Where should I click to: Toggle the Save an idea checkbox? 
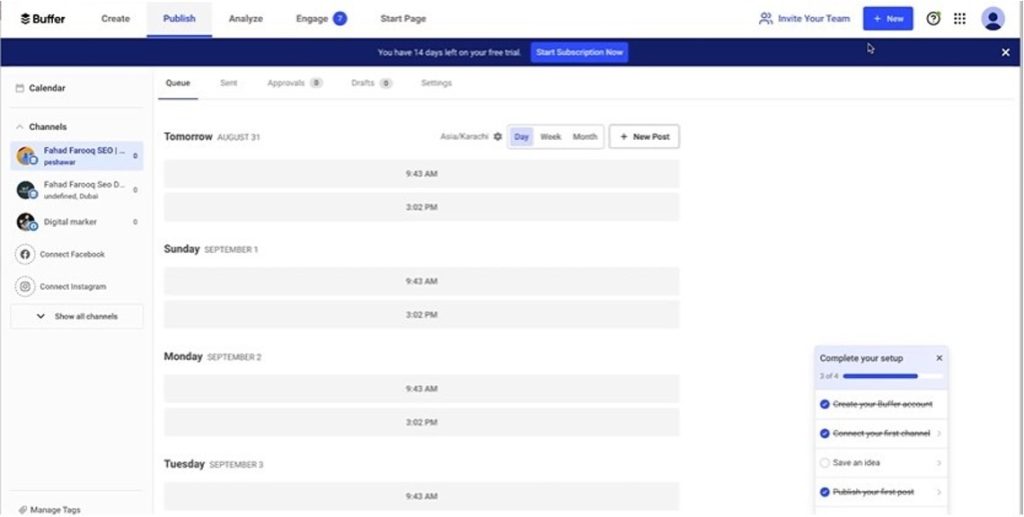824,463
